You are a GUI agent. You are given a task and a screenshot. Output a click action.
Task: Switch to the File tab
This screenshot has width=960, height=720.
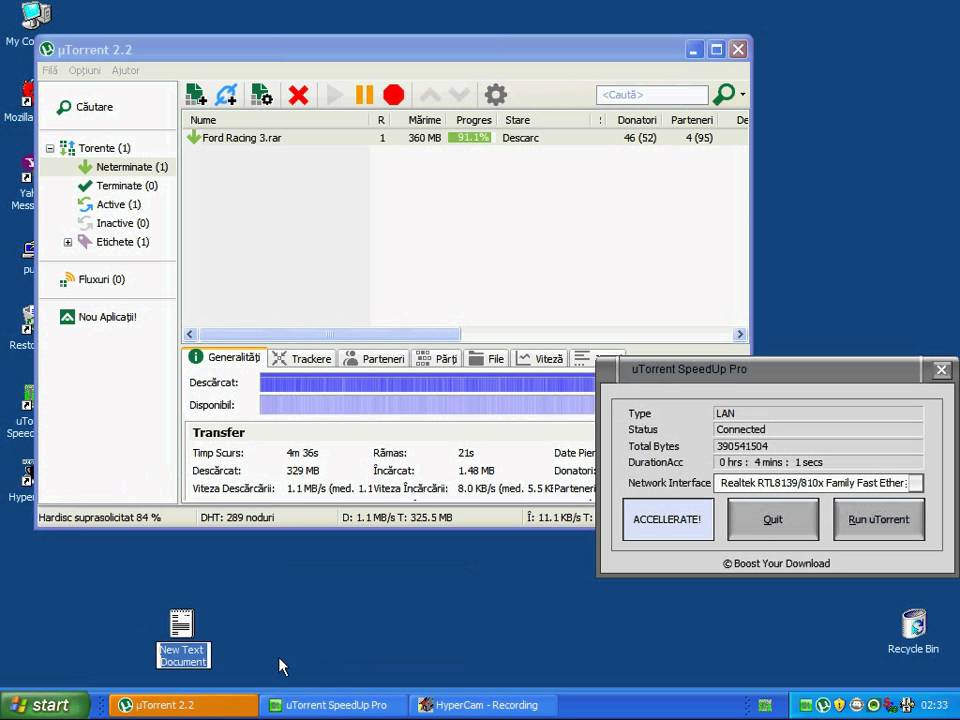[486, 359]
